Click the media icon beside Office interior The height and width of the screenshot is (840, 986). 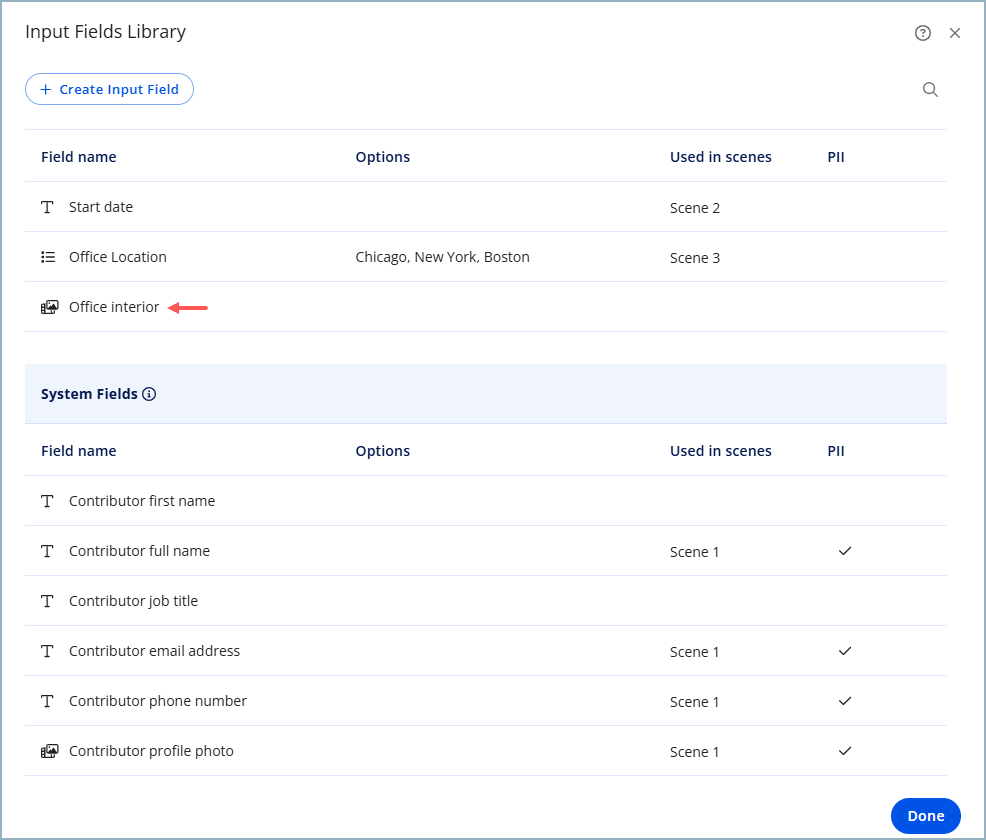49,307
